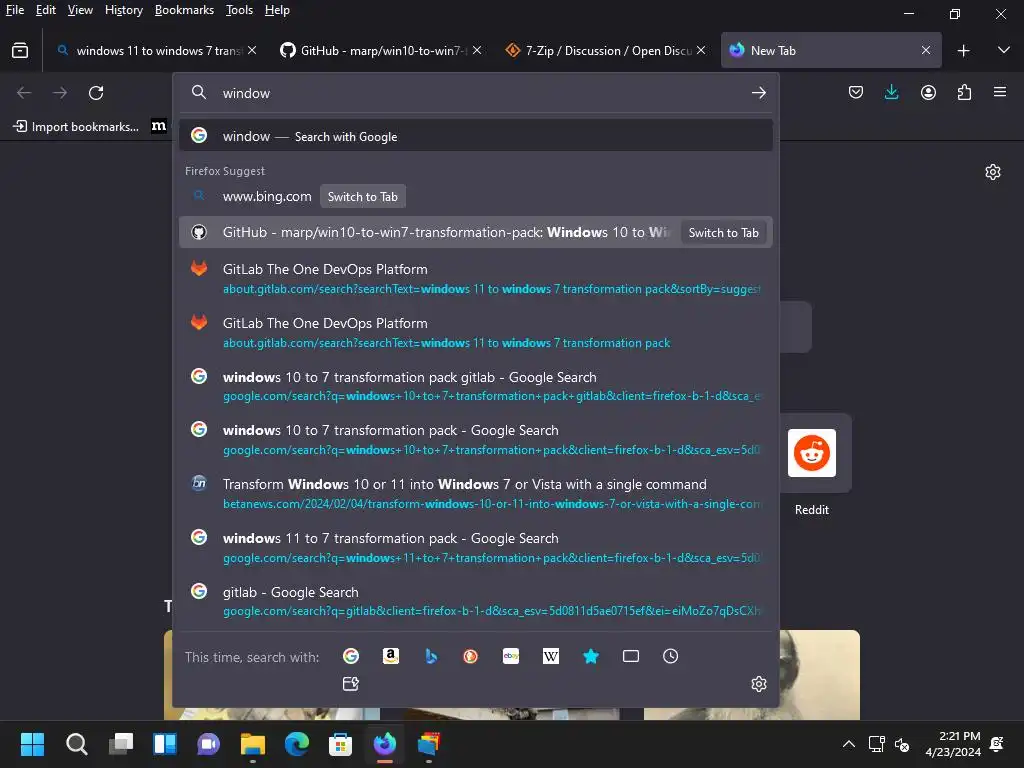Open Tools menu
1024x768 pixels.
pos(239,10)
